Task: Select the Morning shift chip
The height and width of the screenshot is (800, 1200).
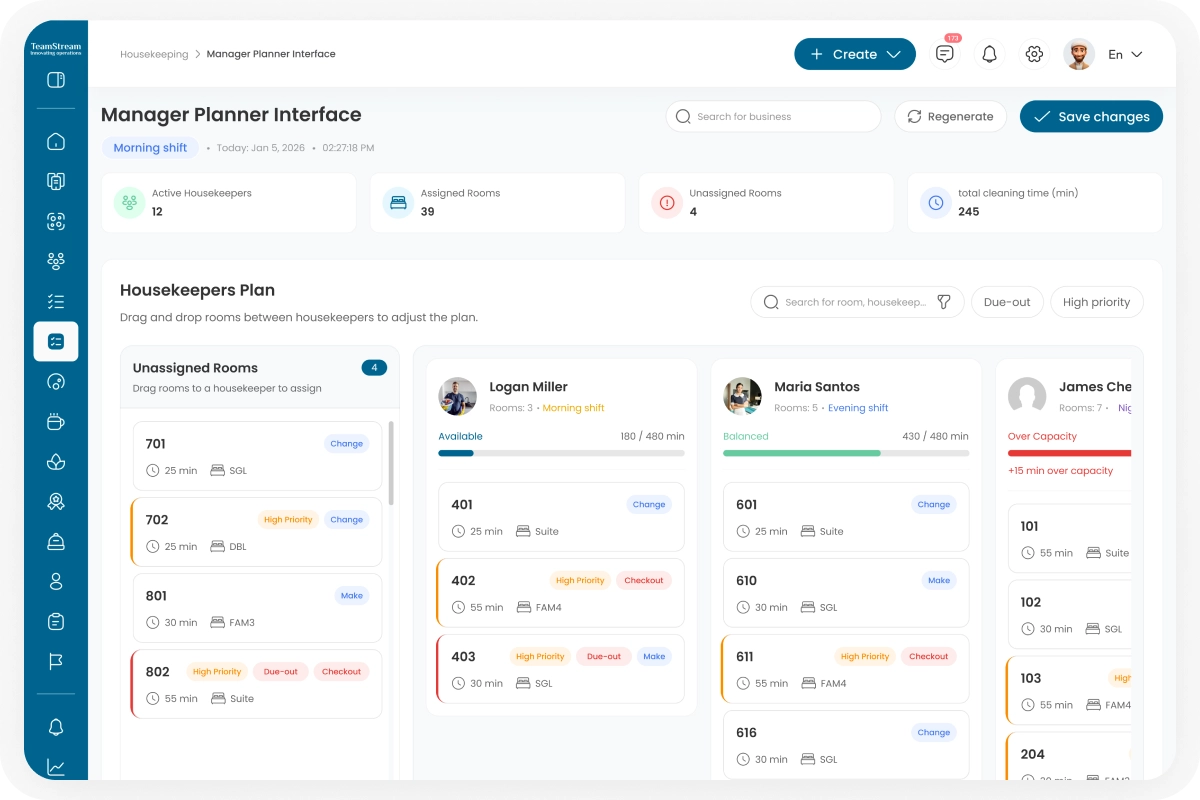Action: tap(150, 148)
